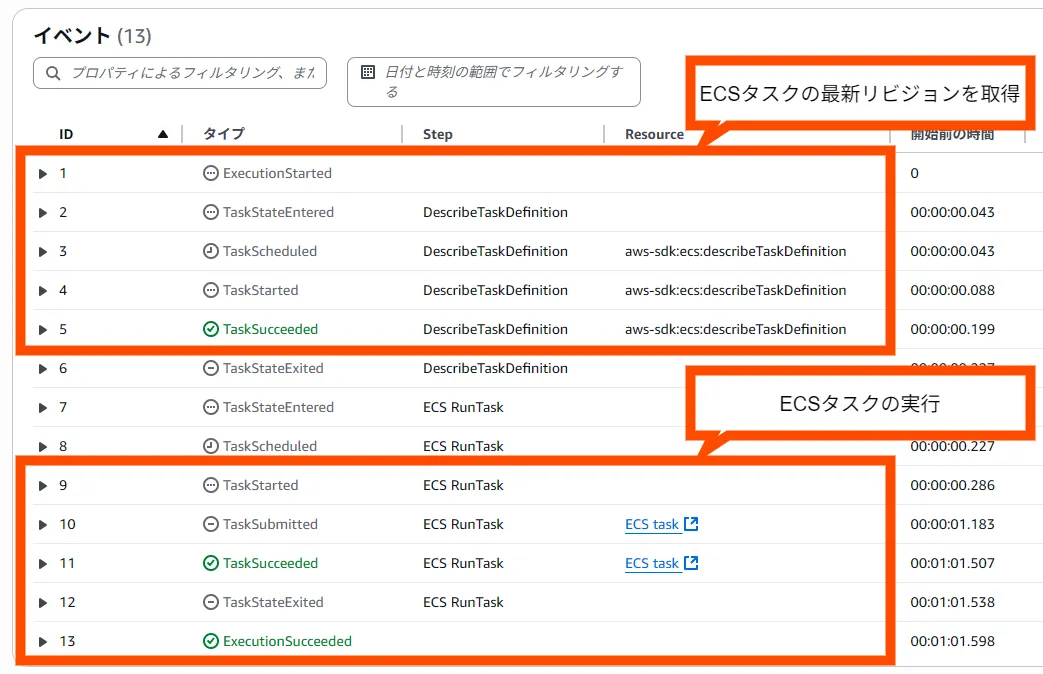
Task: Sort by the Step column header
Action: coord(438,134)
